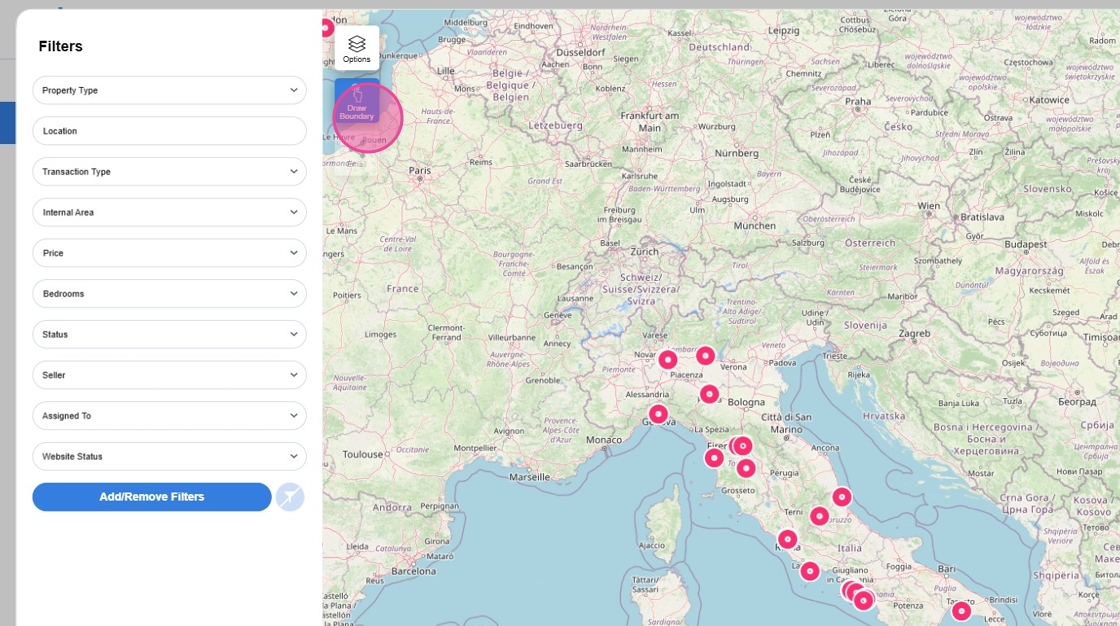Click the Add/Remove Filters button
1120x626 pixels.
click(151, 497)
